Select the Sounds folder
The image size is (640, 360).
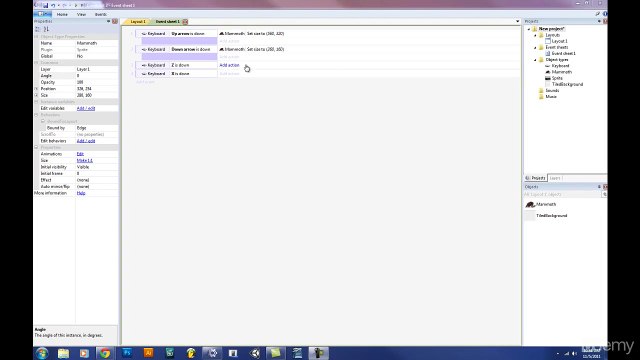(552, 91)
